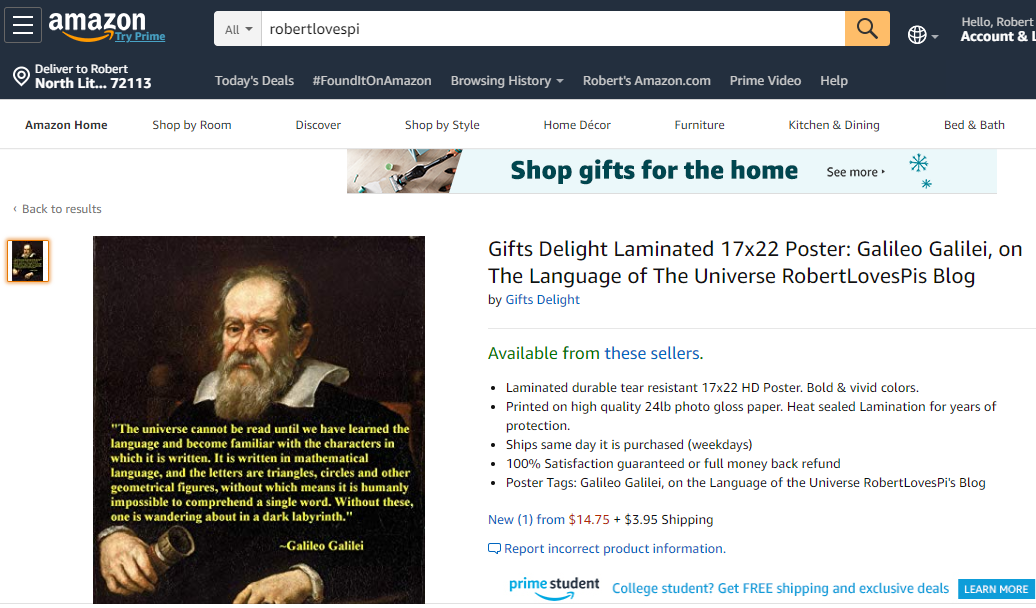
Task: Expand the All search category dropdown
Action: [x=238, y=29]
